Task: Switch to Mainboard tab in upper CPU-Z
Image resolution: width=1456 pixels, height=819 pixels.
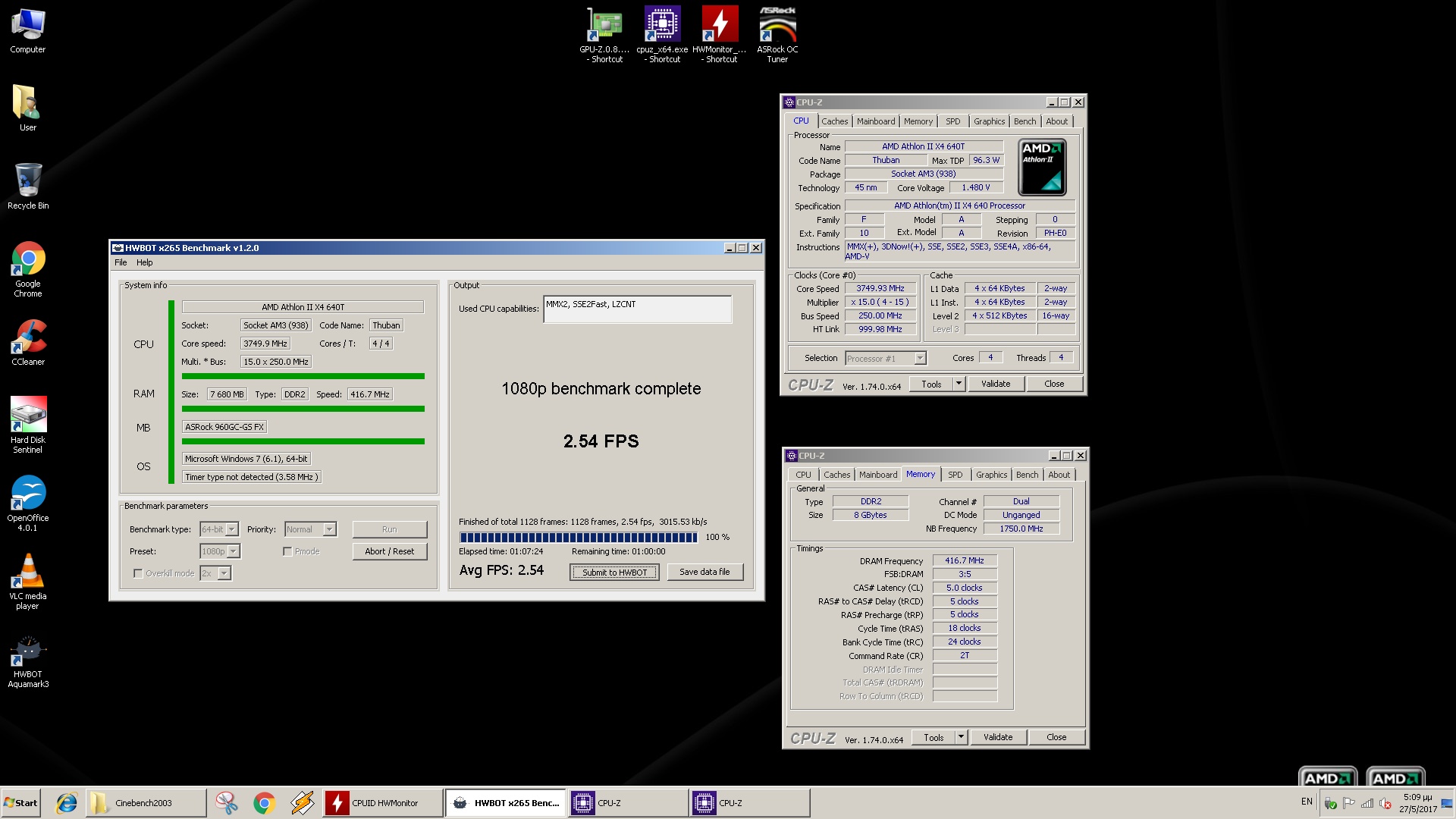Action: pyautogui.click(x=876, y=121)
